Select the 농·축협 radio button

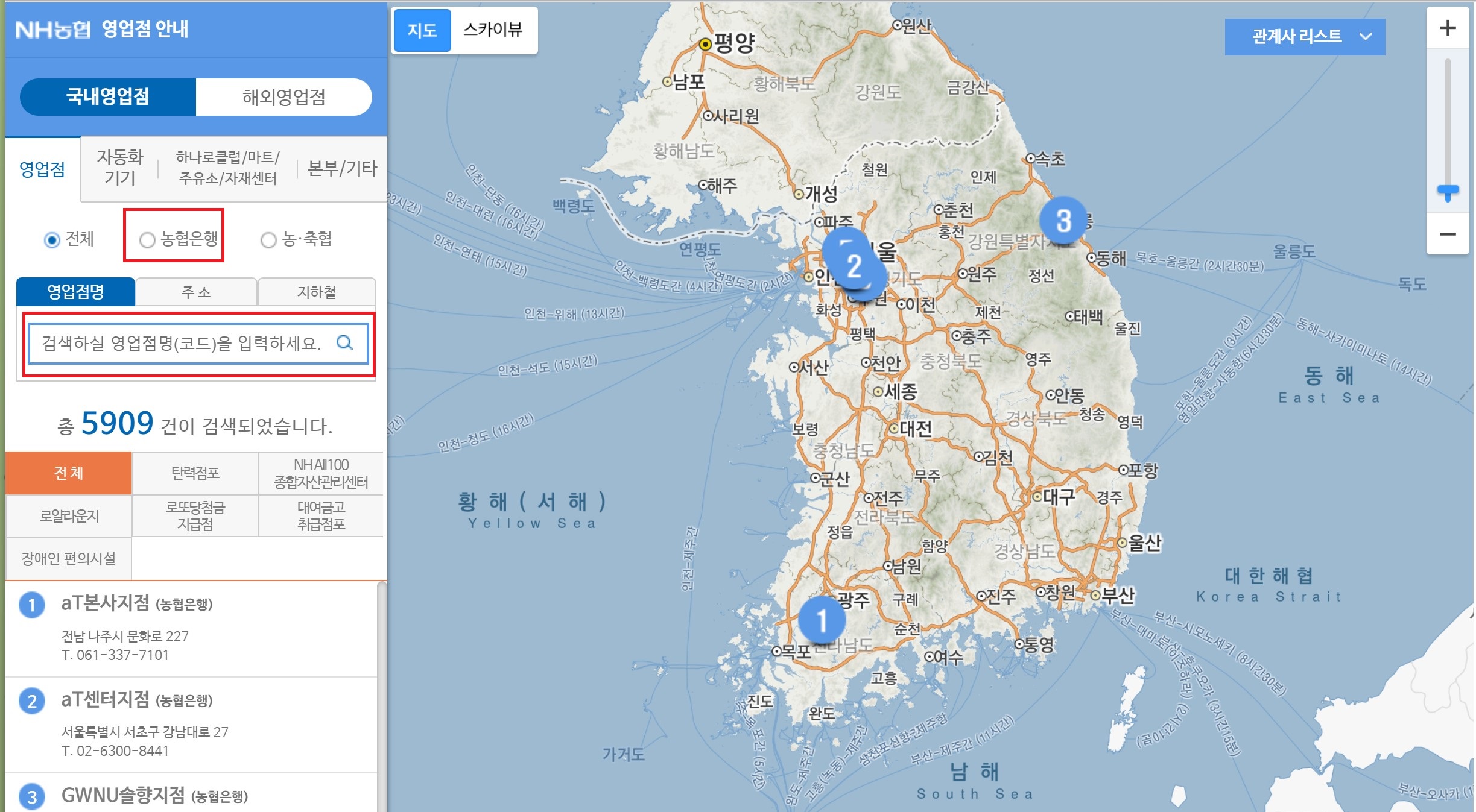point(268,240)
